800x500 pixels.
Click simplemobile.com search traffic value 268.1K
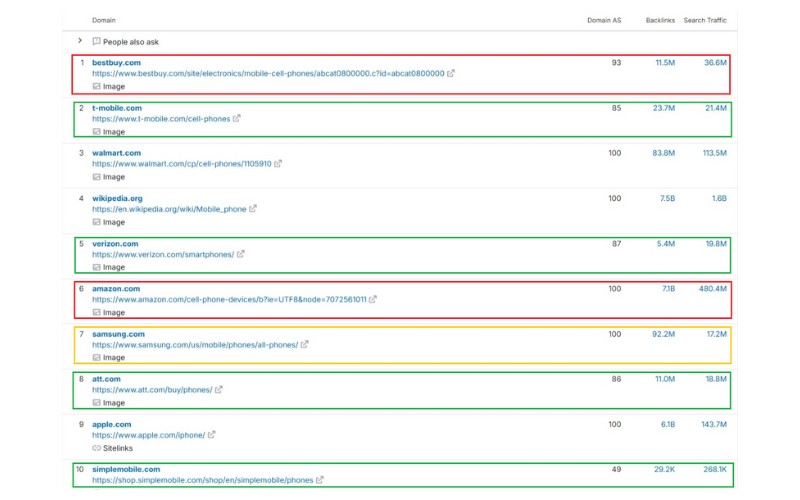coord(715,469)
